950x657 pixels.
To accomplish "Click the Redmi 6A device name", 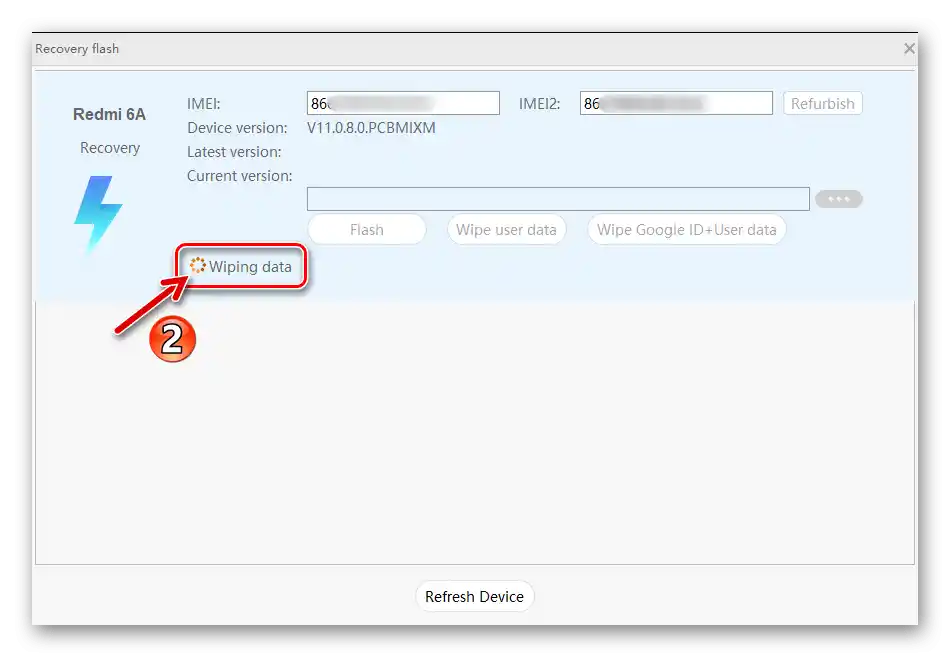I will 109,115.
